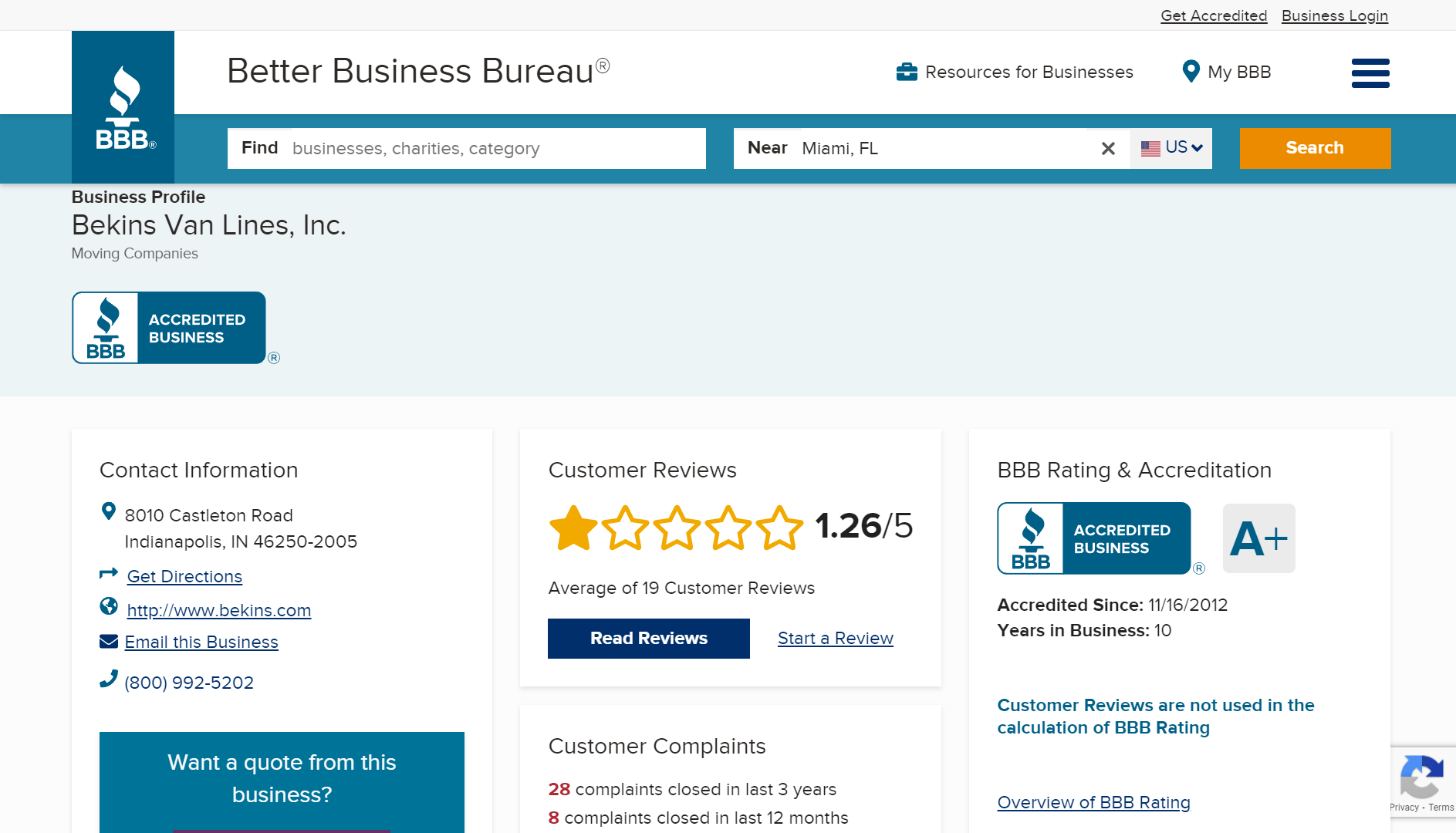The height and width of the screenshot is (833, 1456).
Task: Click the Want a quote banner
Action: pos(282,782)
